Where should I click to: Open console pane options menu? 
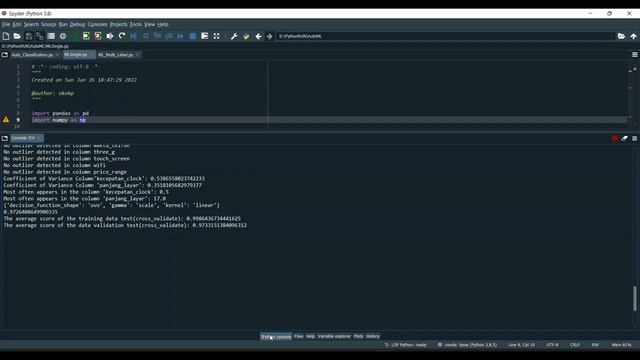point(635,139)
